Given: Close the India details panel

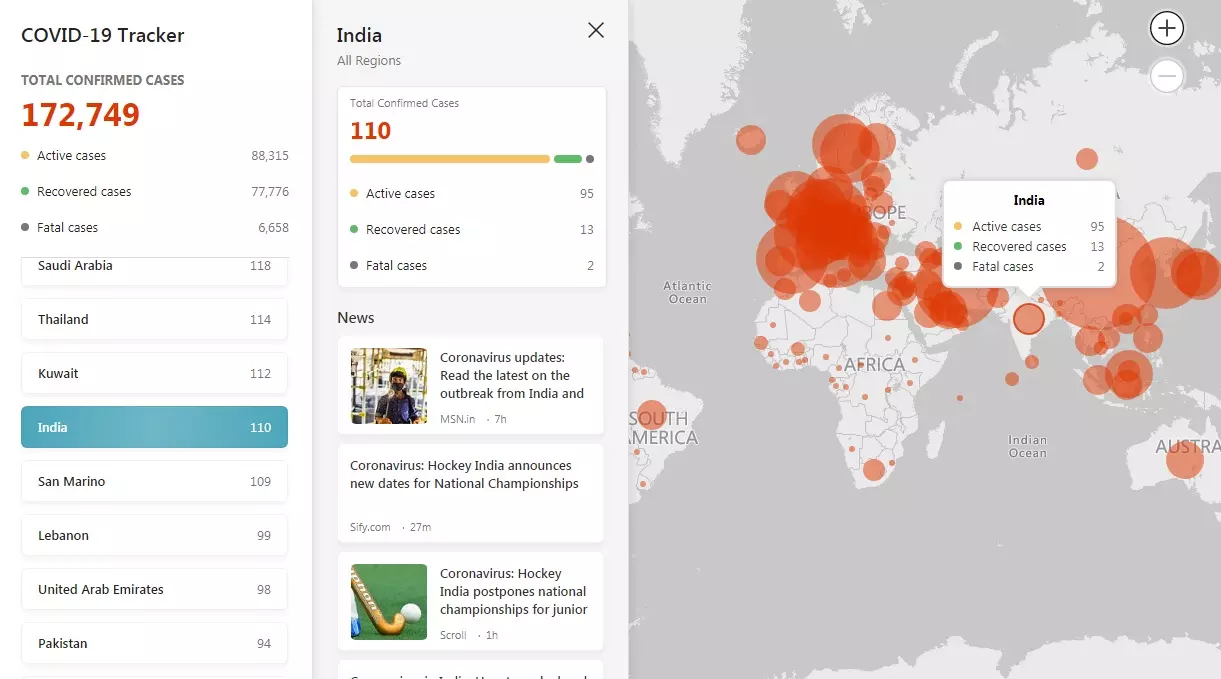Looking at the screenshot, I should coord(596,30).
